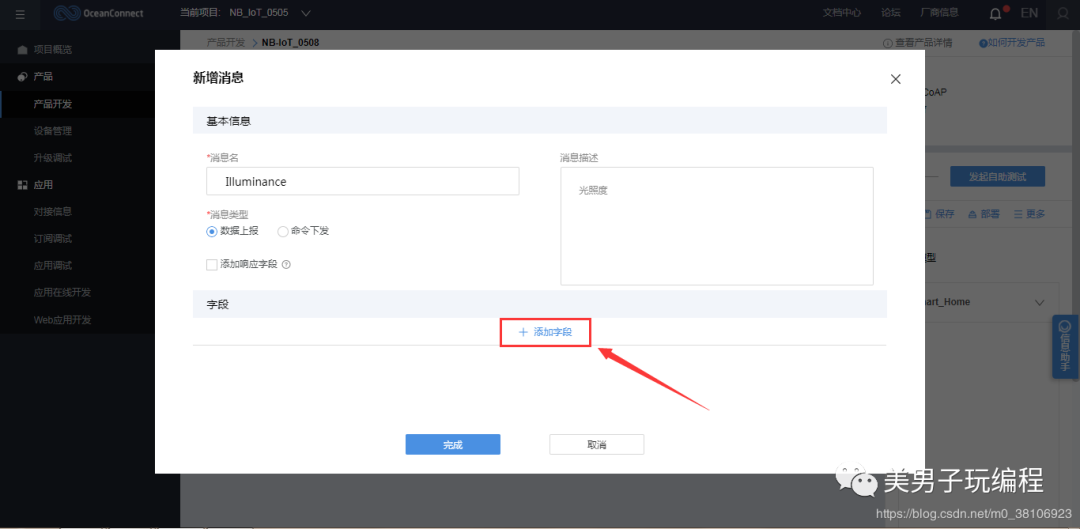Click the user profile icon

[1064, 14]
